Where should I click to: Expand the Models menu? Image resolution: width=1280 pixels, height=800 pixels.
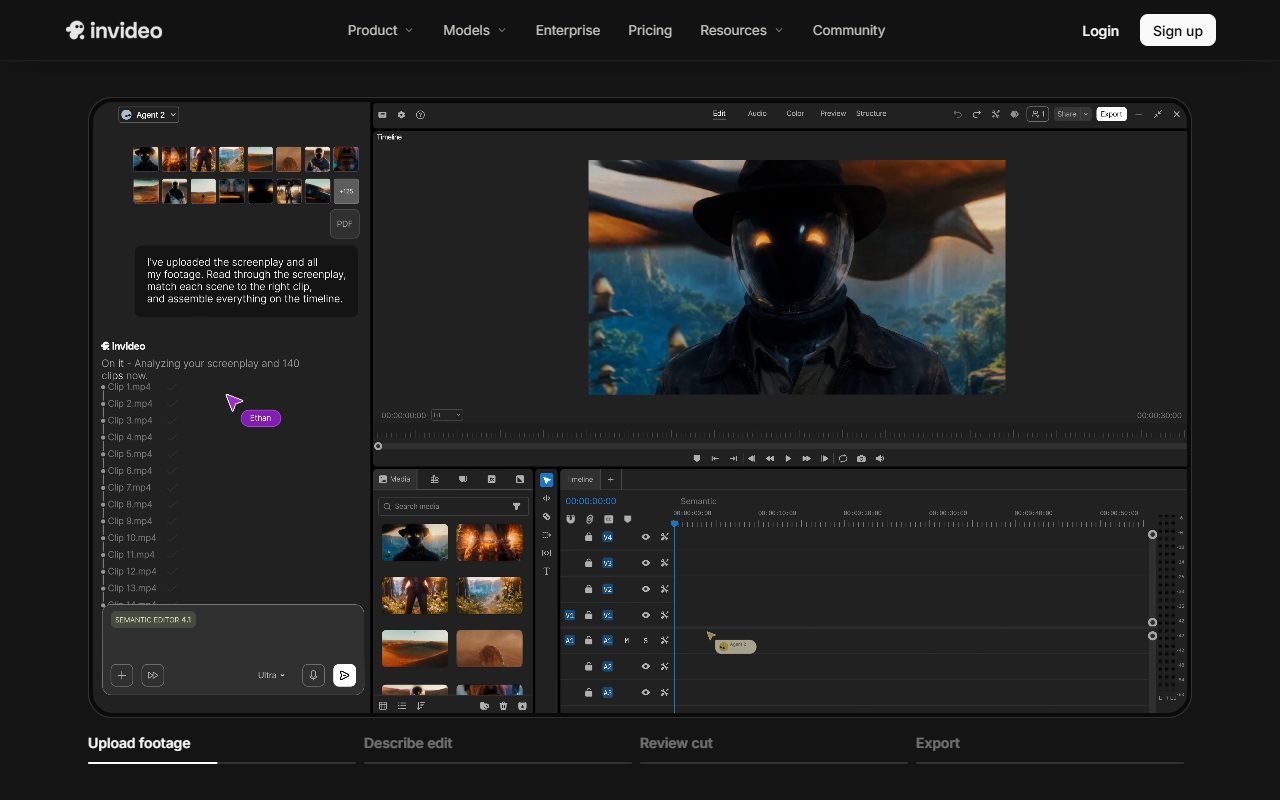[x=474, y=30]
